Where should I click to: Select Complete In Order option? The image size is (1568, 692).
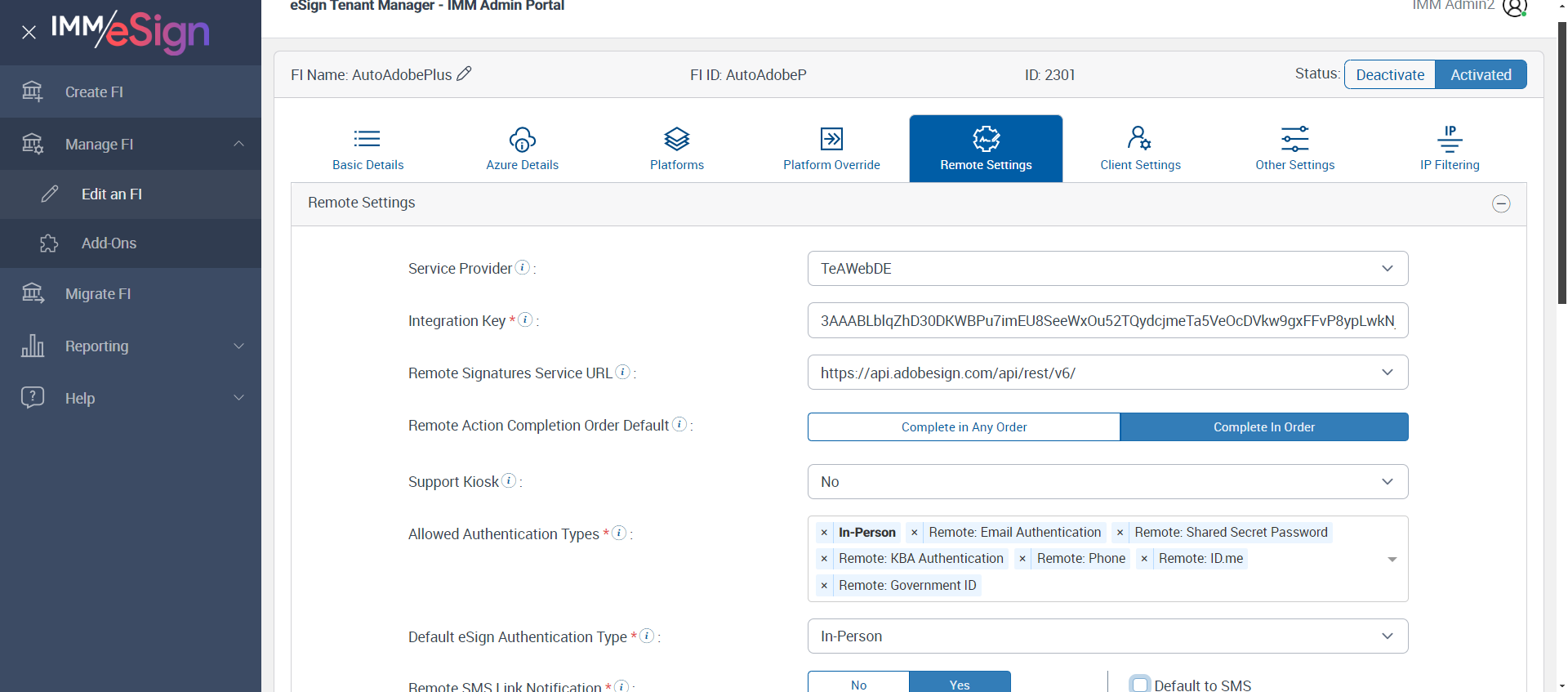coord(1264,426)
